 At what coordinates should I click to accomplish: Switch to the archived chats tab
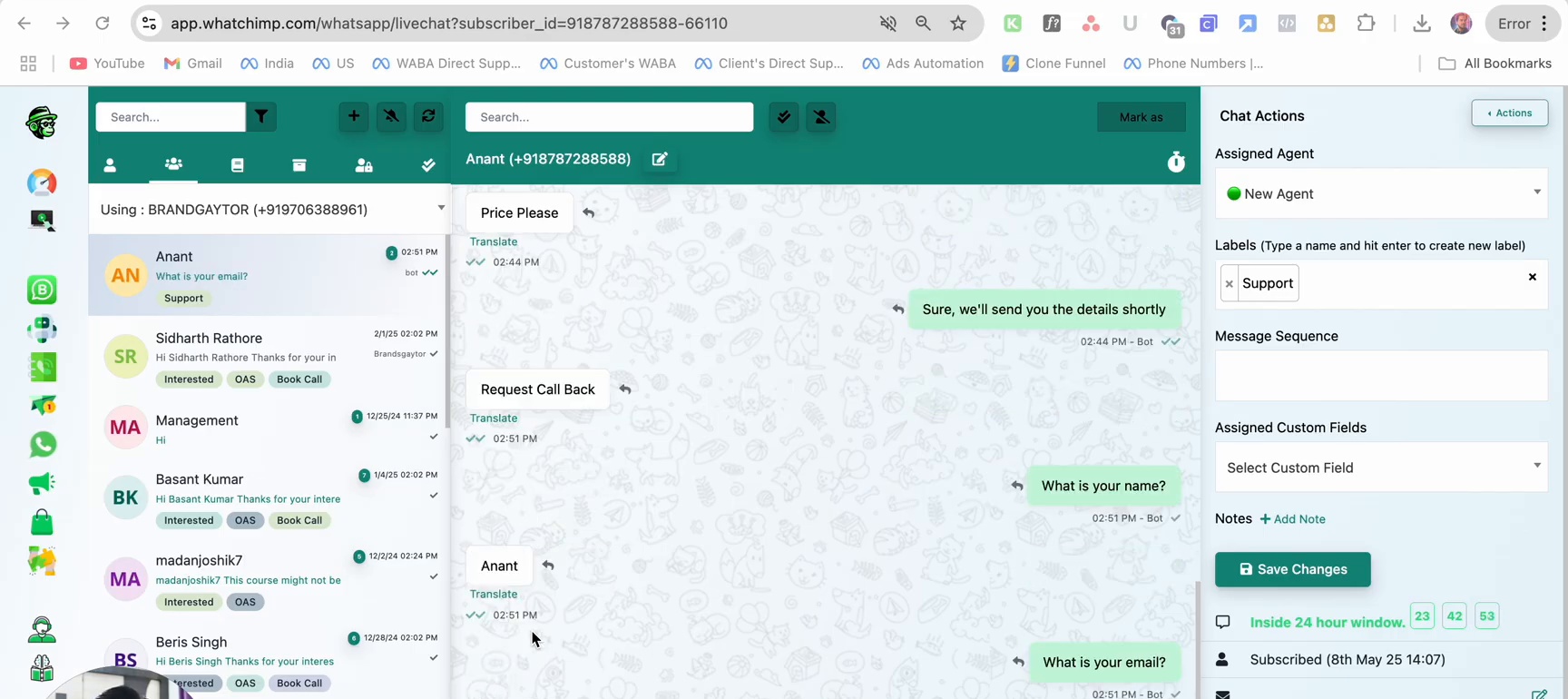(299, 165)
